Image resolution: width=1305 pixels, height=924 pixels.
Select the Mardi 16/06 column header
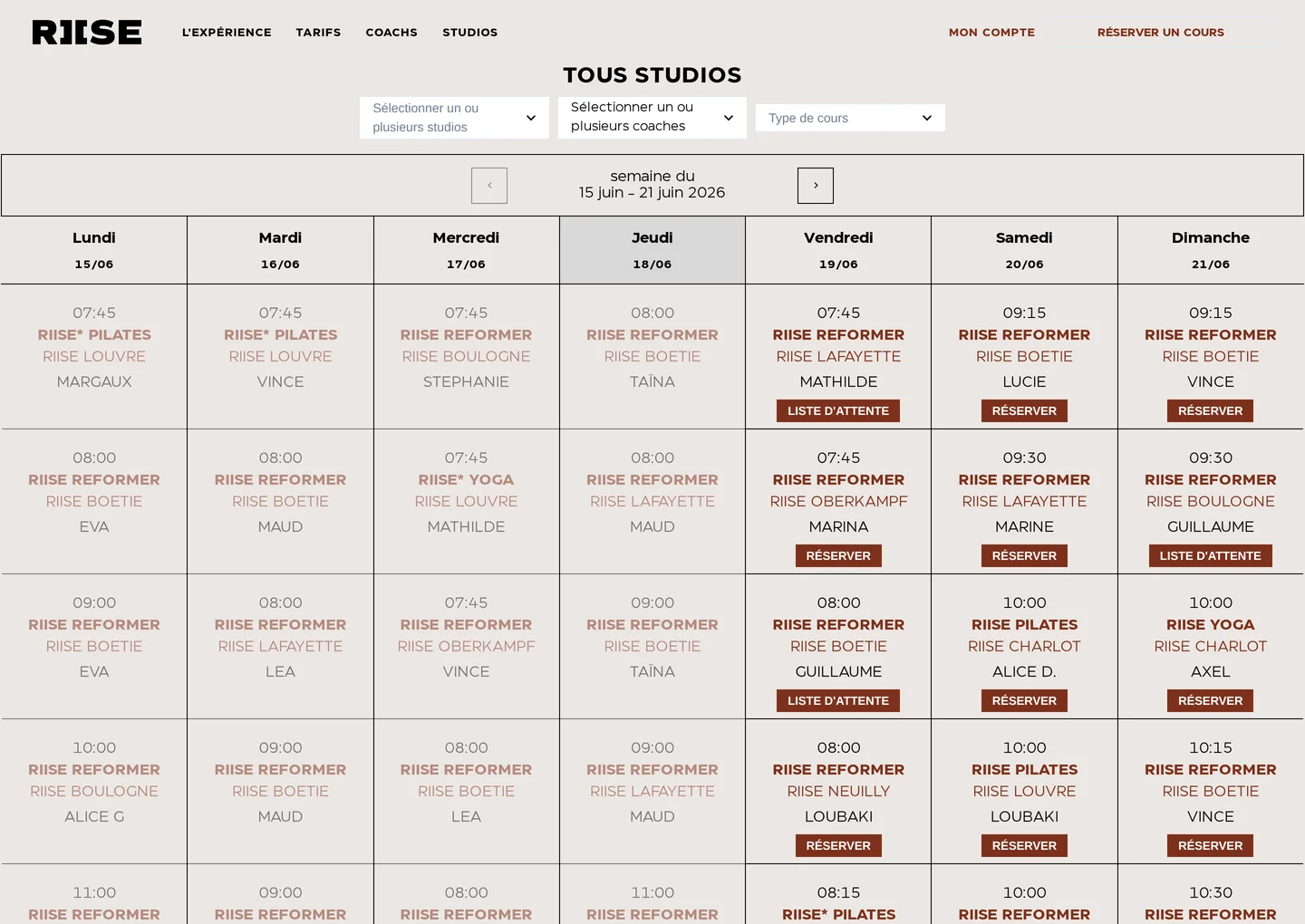point(280,250)
